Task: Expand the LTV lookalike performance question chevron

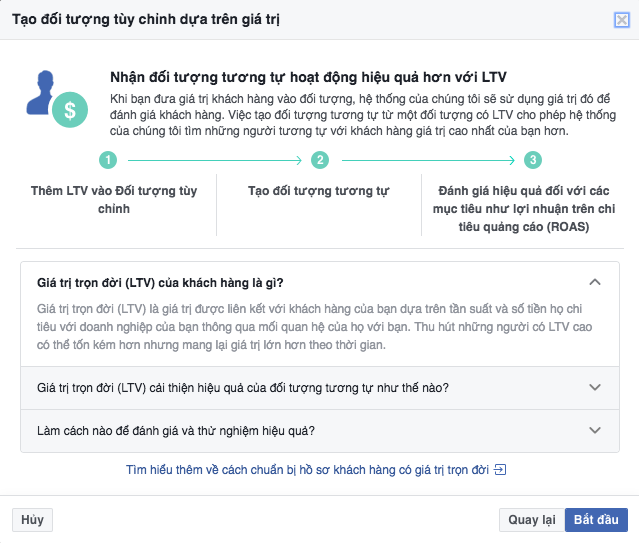Action: pos(596,388)
